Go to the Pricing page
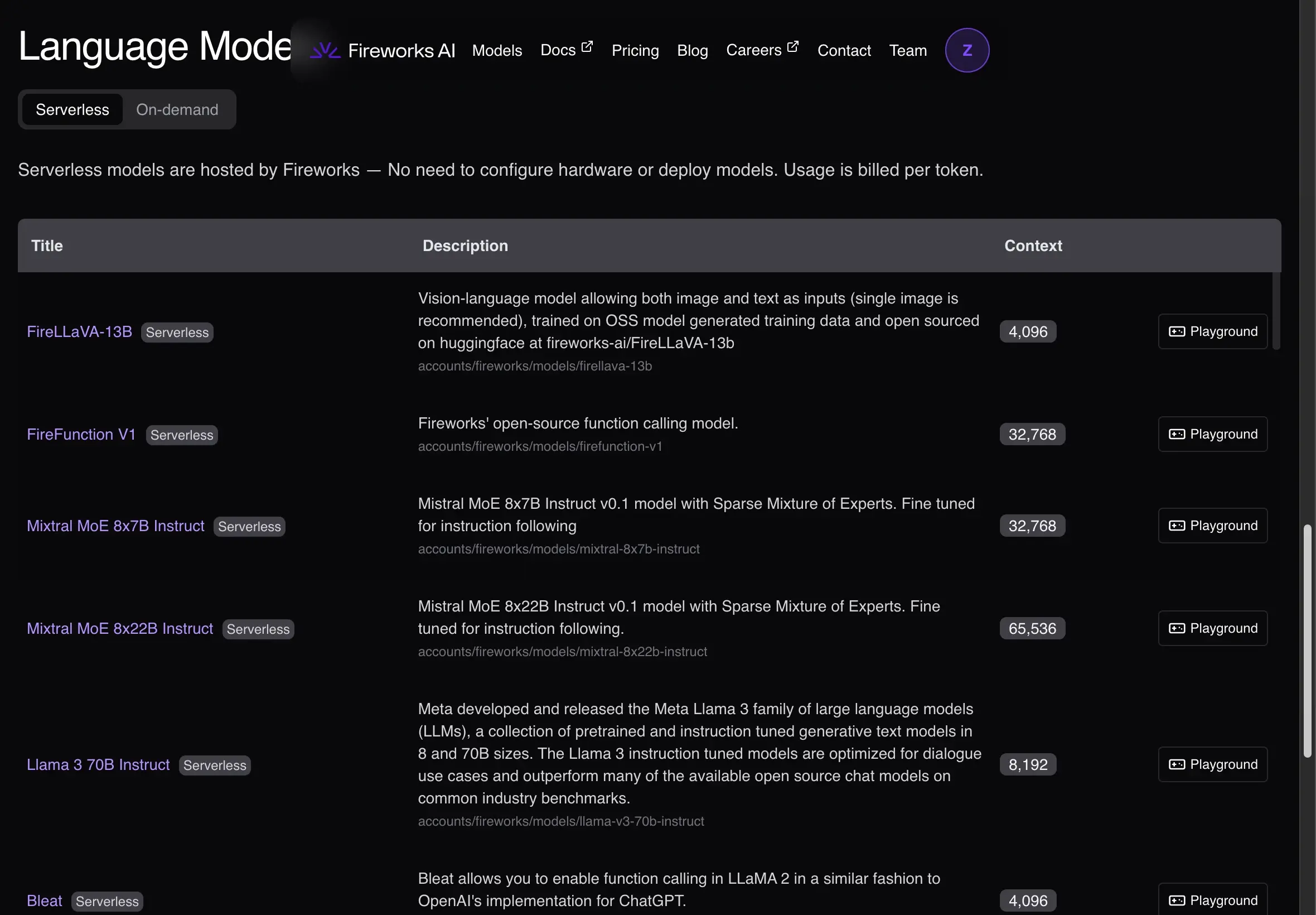The width and height of the screenshot is (1316, 915). coord(635,50)
